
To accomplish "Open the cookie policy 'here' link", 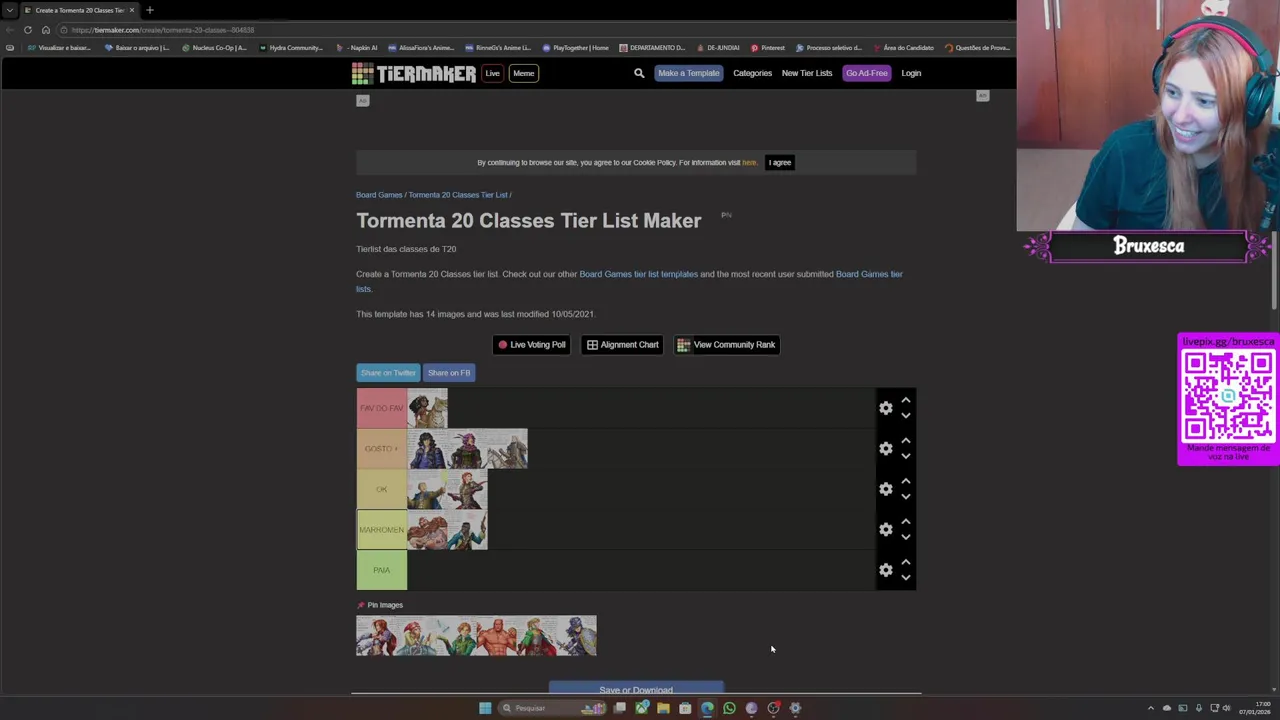I will click(x=749, y=162).
